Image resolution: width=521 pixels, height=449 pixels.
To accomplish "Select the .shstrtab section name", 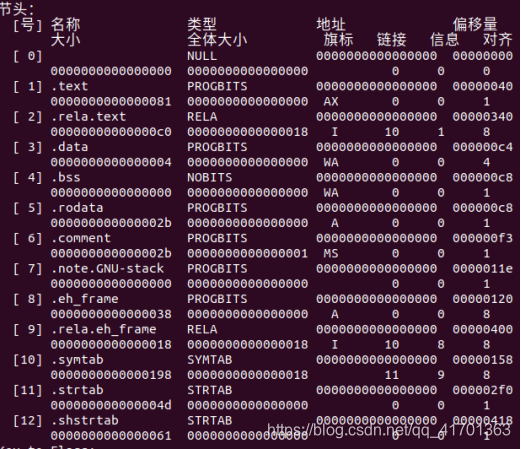I will pyautogui.click(x=85, y=420).
